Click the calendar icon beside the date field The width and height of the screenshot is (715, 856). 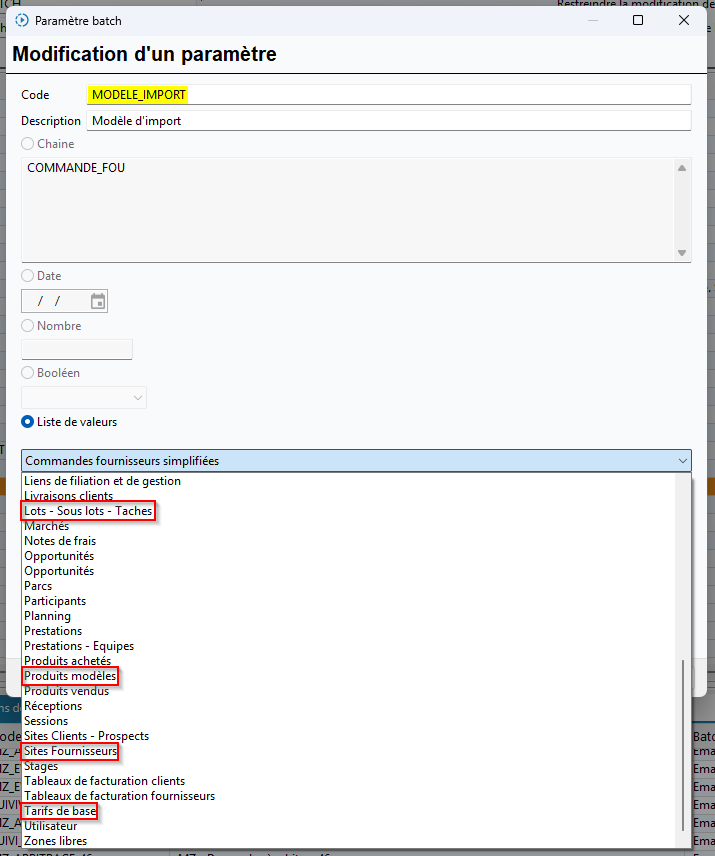pyautogui.click(x=97, y=301)
